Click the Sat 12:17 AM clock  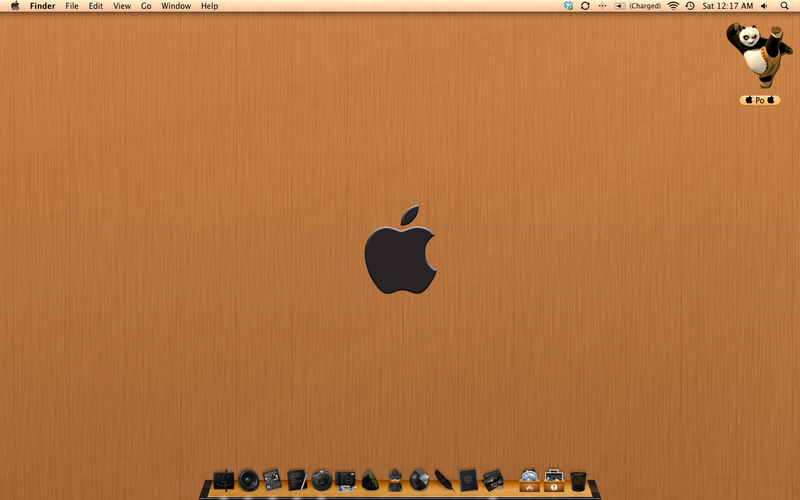tap(728, 6)
